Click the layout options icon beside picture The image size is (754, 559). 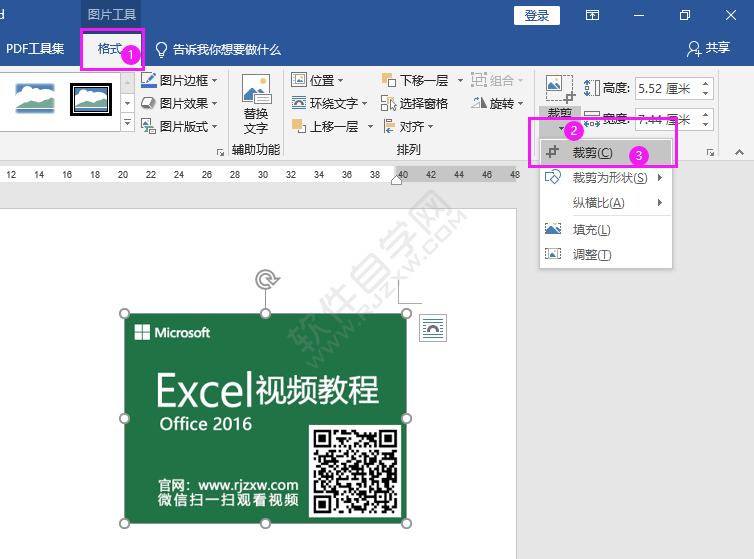pyautogui.click(x=433, y=328)
